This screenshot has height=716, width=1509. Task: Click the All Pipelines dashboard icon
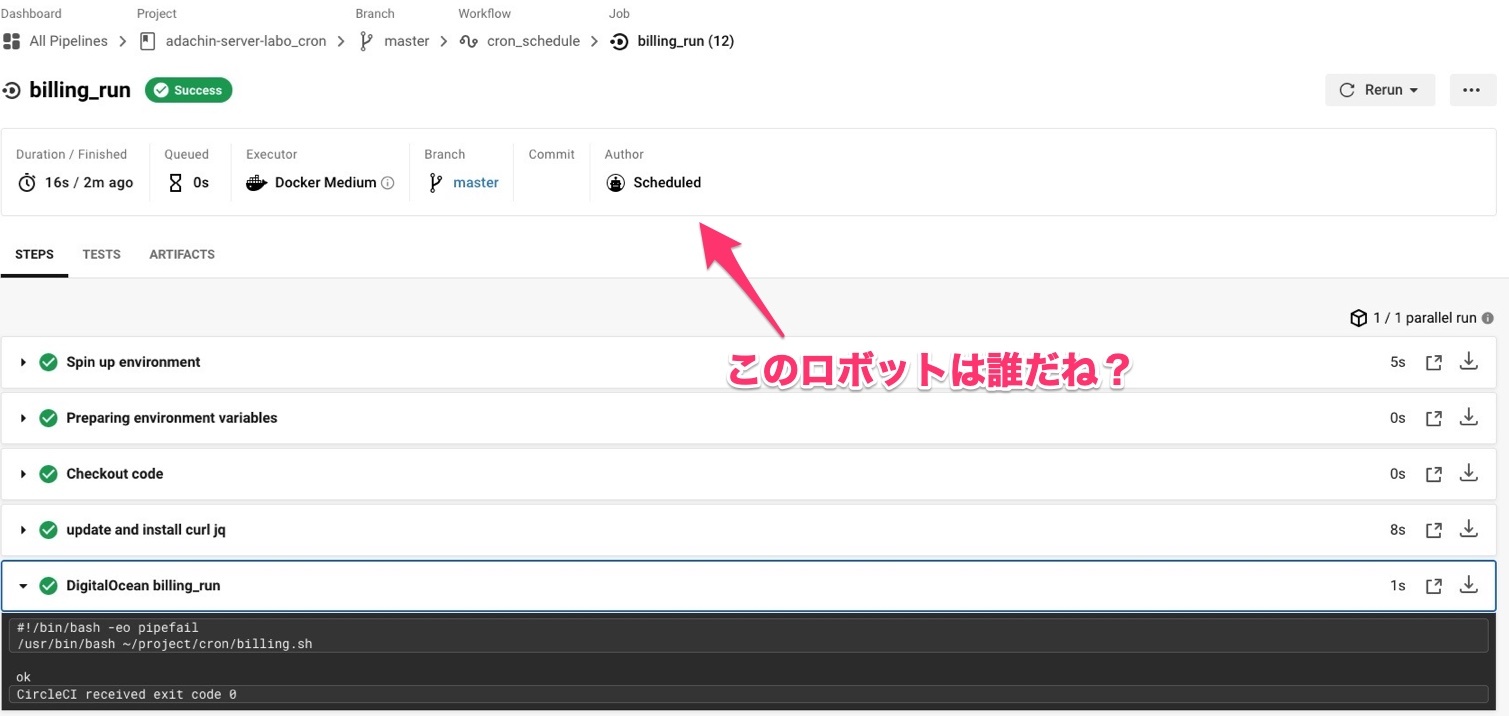click(12, 41)
